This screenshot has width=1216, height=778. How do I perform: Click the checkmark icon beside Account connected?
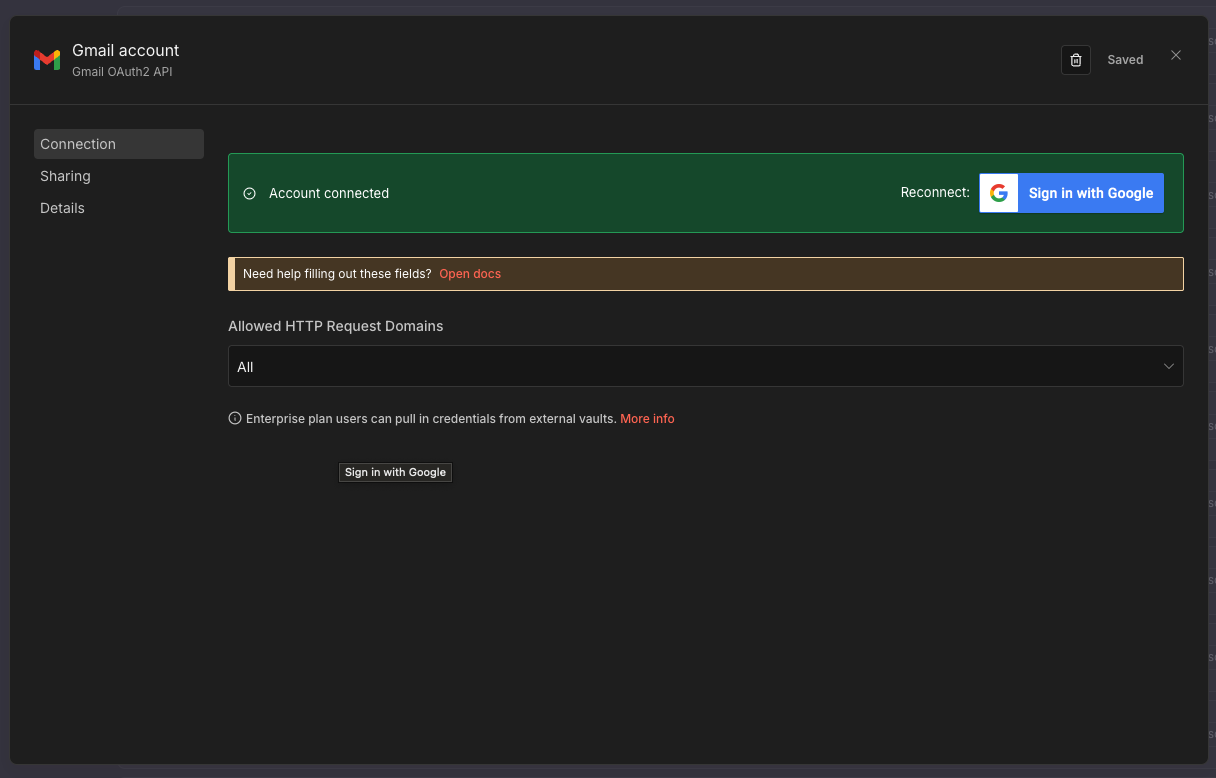coord(248,193)
